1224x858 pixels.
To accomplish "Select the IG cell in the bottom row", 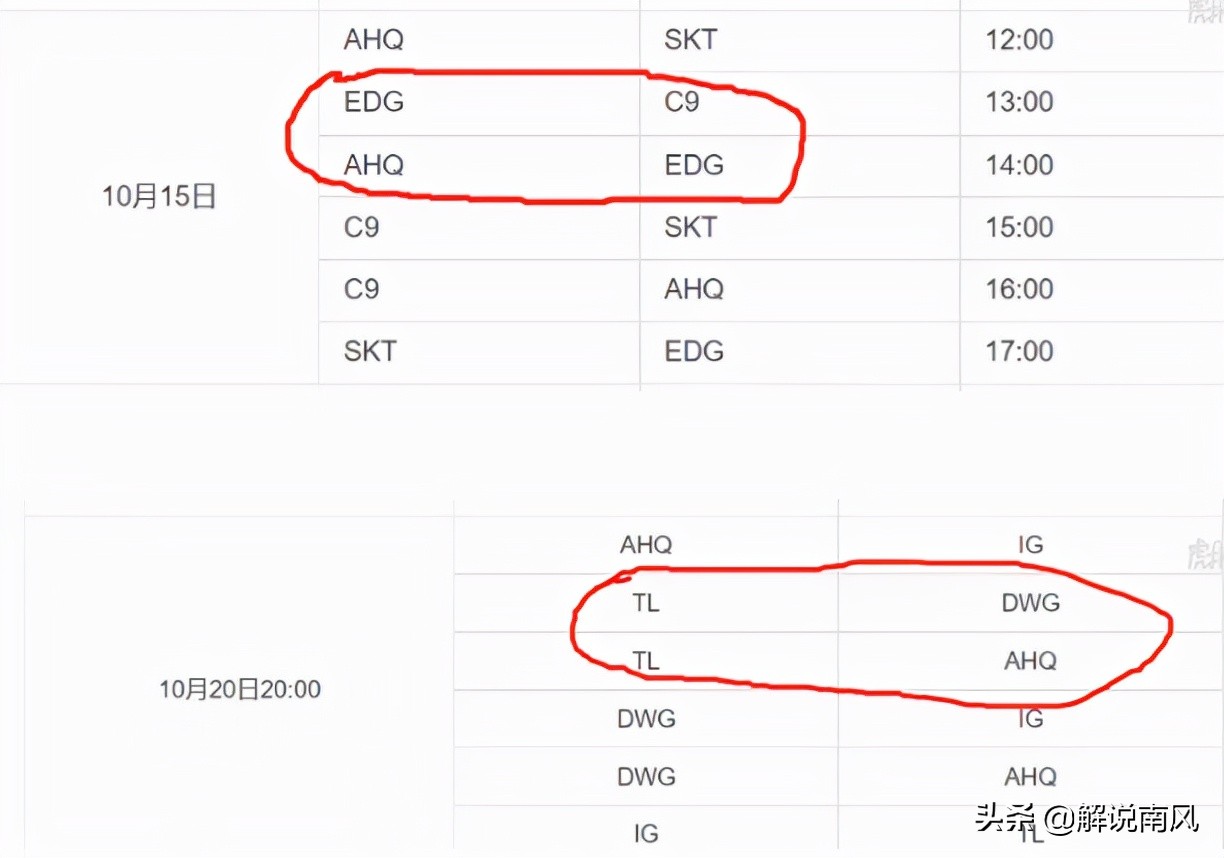I will [646, 833].
